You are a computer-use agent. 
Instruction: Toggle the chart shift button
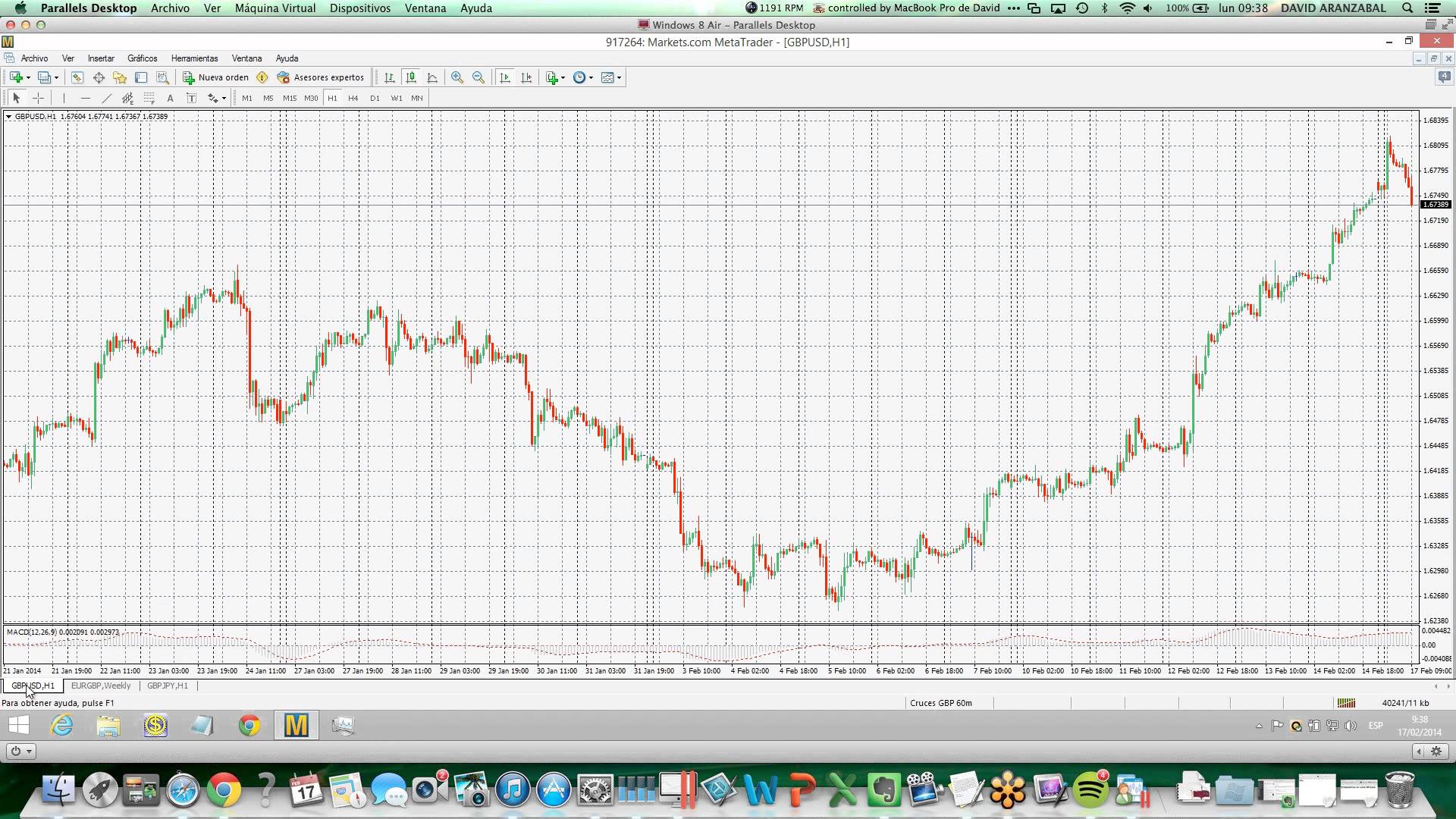point(527,77)
